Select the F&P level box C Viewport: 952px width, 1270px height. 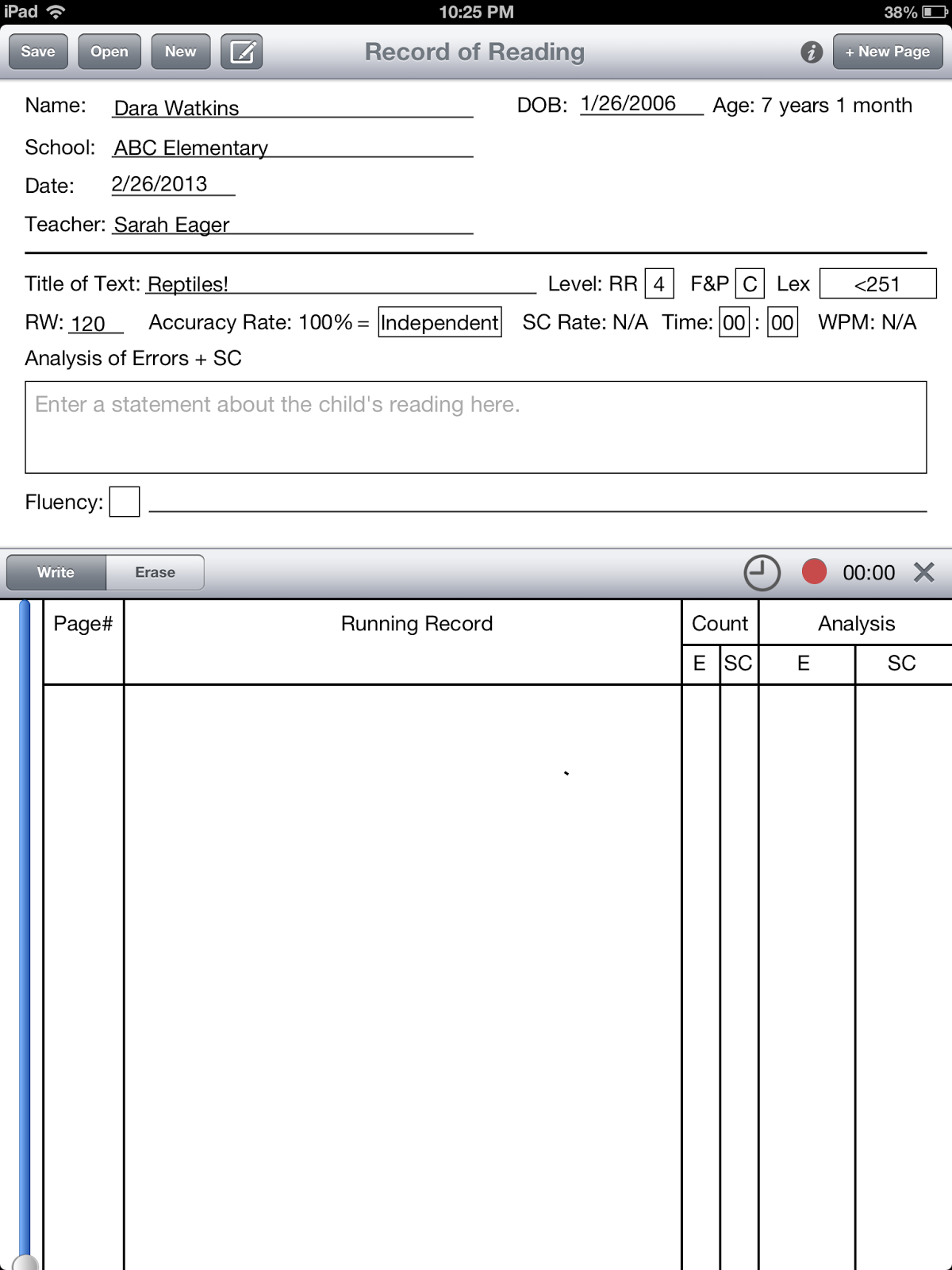pos(750,284)
